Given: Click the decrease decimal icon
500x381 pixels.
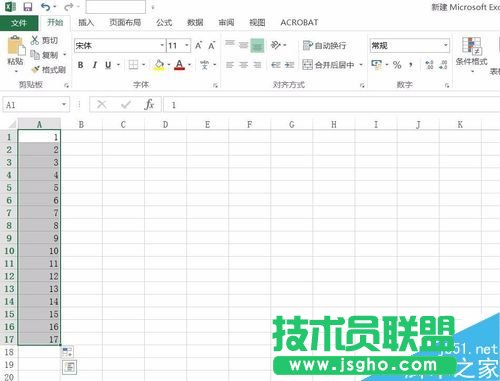Looking at the screenshot, I should pos(443,65).
